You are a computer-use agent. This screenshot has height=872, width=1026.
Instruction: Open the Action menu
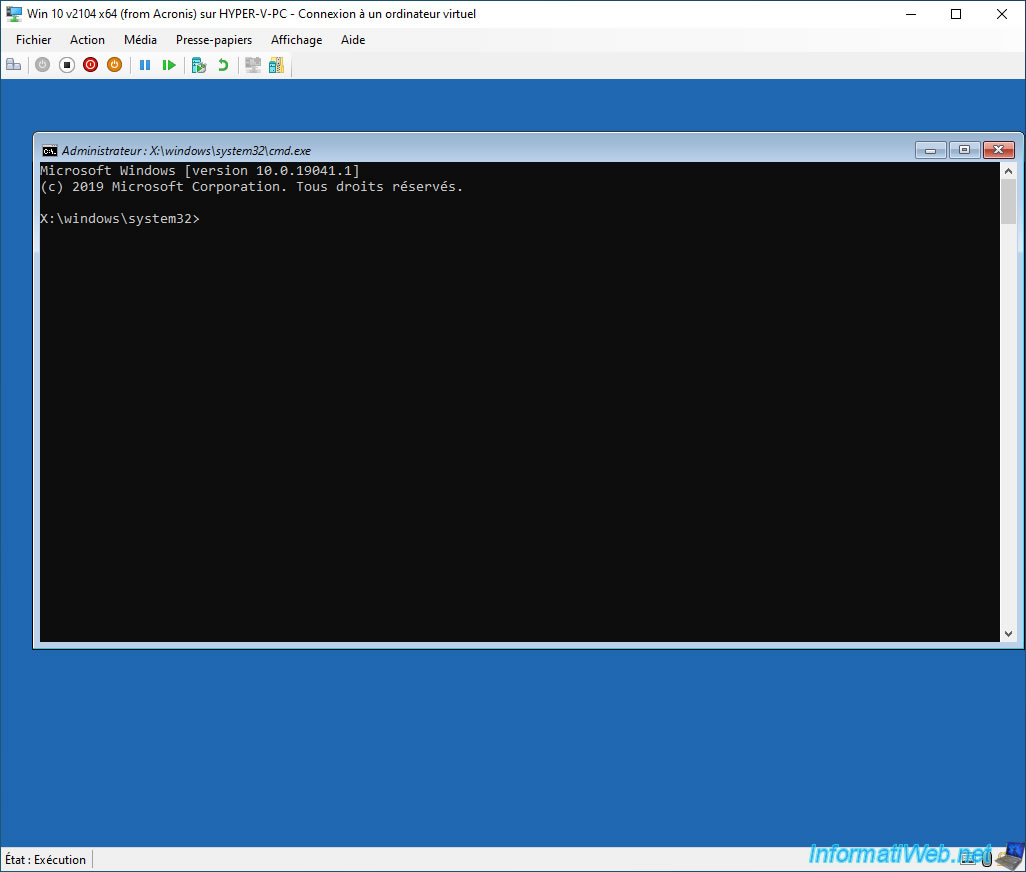(87, 40)
